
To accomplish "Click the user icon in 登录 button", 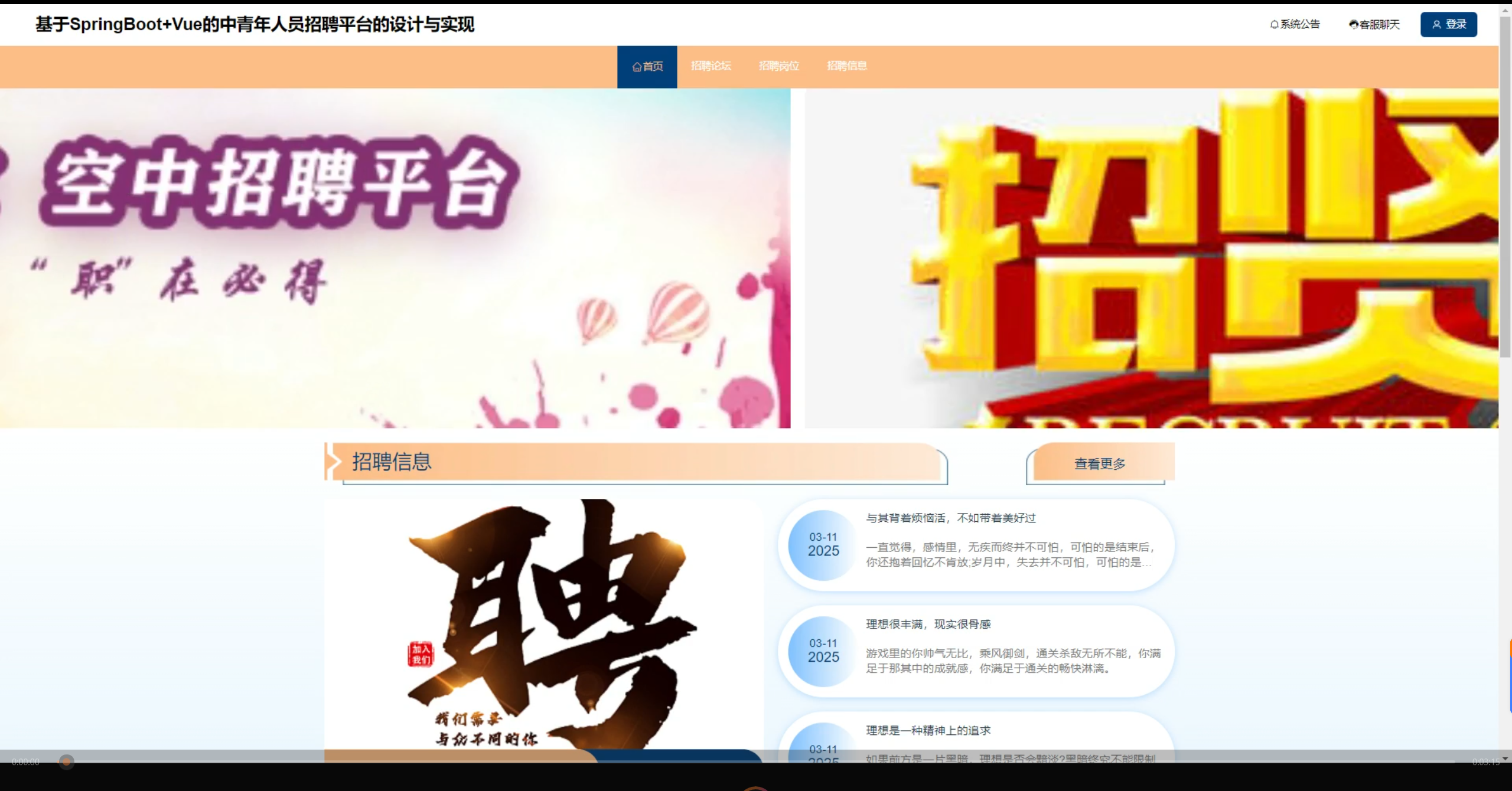I will [1436, 25].
